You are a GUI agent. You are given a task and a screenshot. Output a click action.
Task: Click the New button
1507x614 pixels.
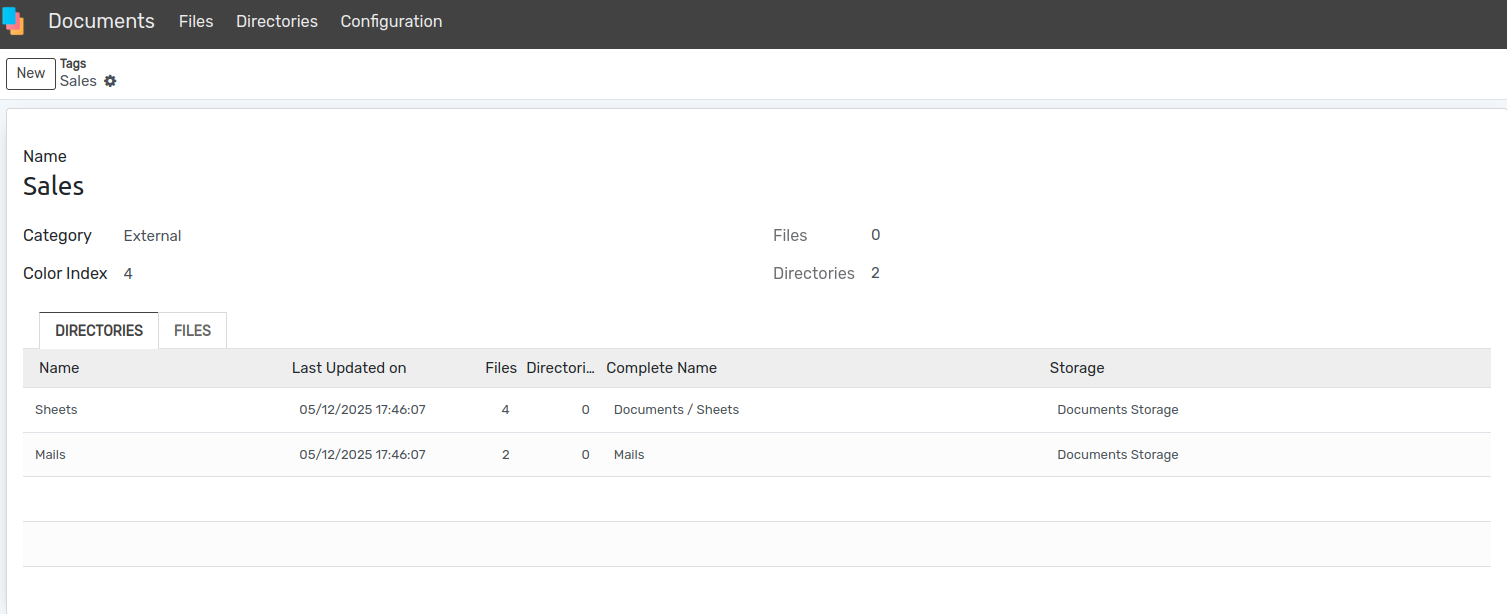[x=31, y=73]
